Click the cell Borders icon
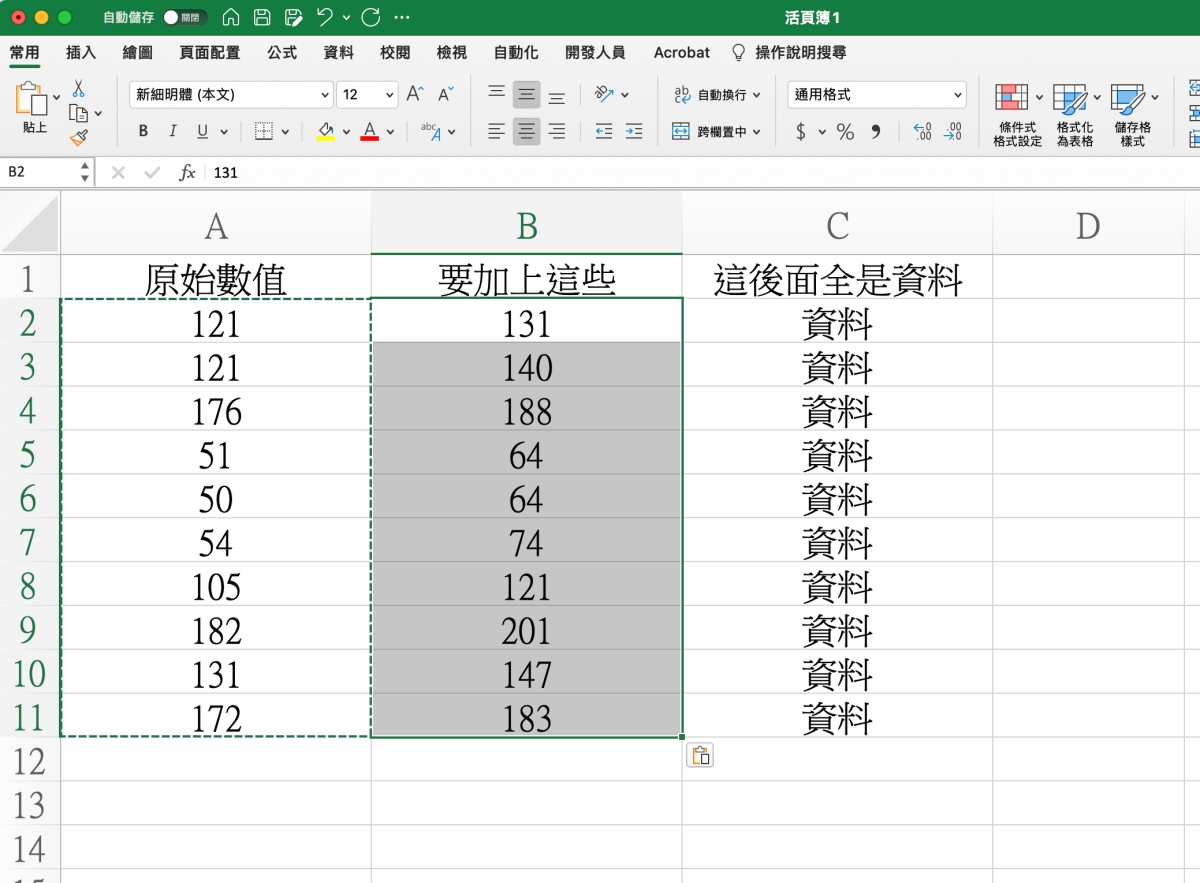This screenshot has width=1200, height=883. [263, 131]
